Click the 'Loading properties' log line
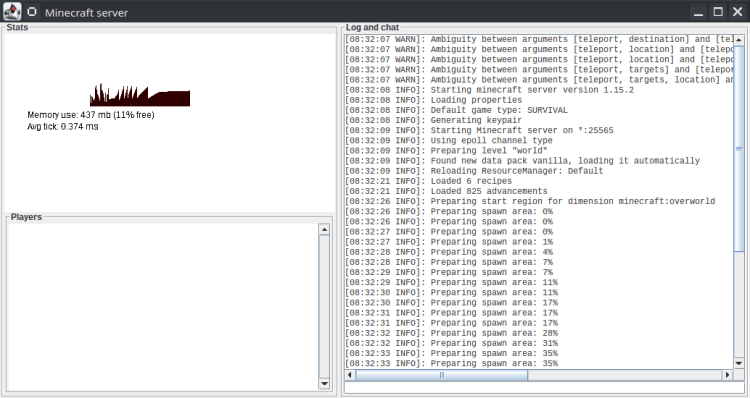Image resolution: width=750 pixels, height=398 pixels. pos(433,100)
